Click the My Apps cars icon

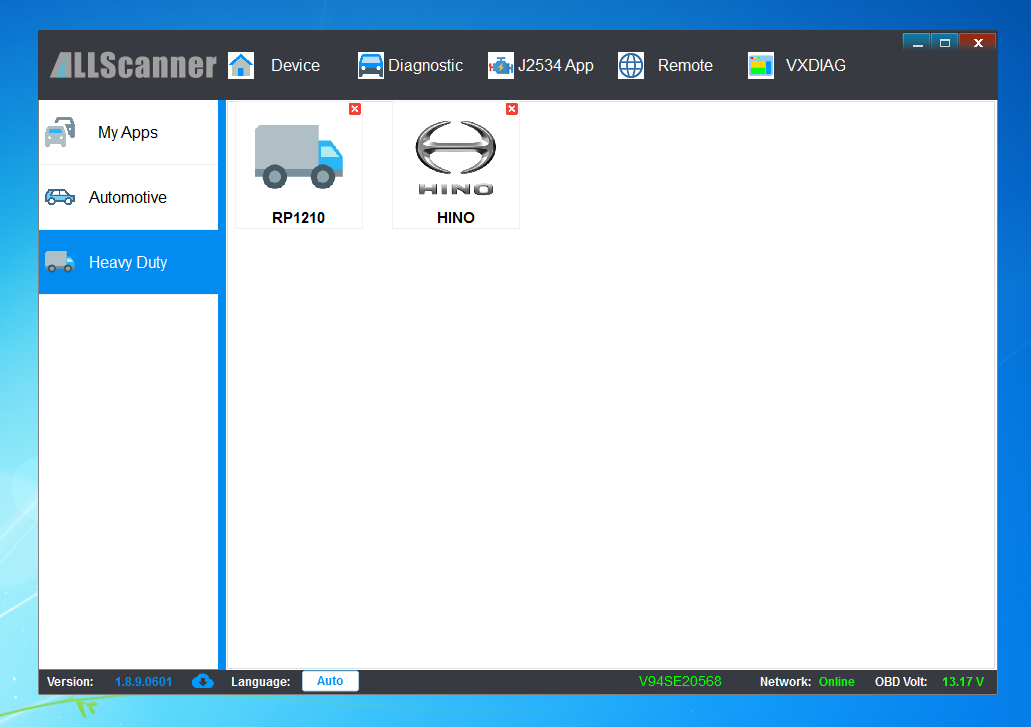pos(60,132)
